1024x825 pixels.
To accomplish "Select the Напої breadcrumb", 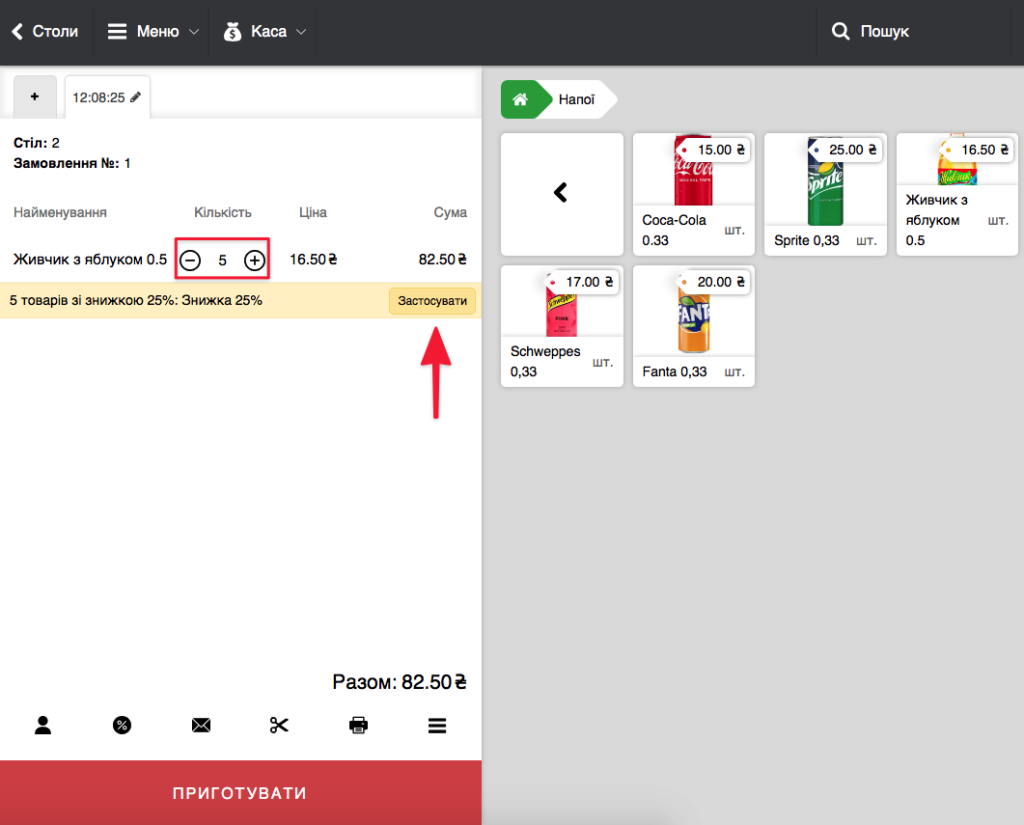I will (x=577, y=100).
